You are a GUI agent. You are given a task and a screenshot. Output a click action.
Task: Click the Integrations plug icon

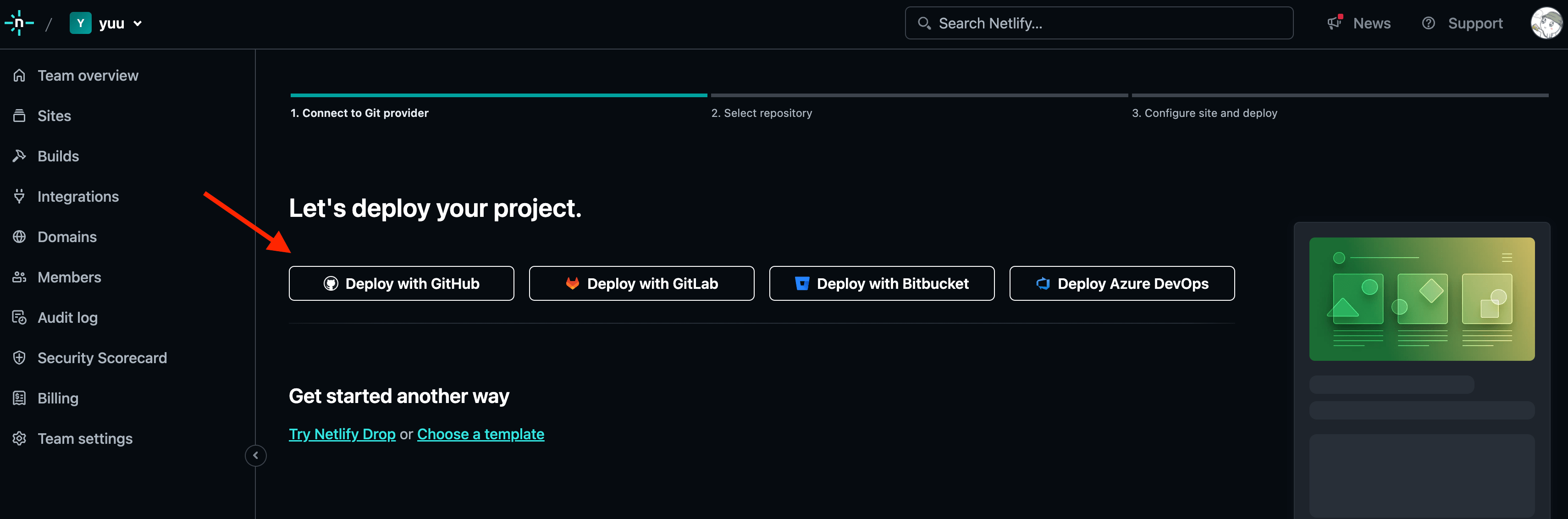coord(19,197)
